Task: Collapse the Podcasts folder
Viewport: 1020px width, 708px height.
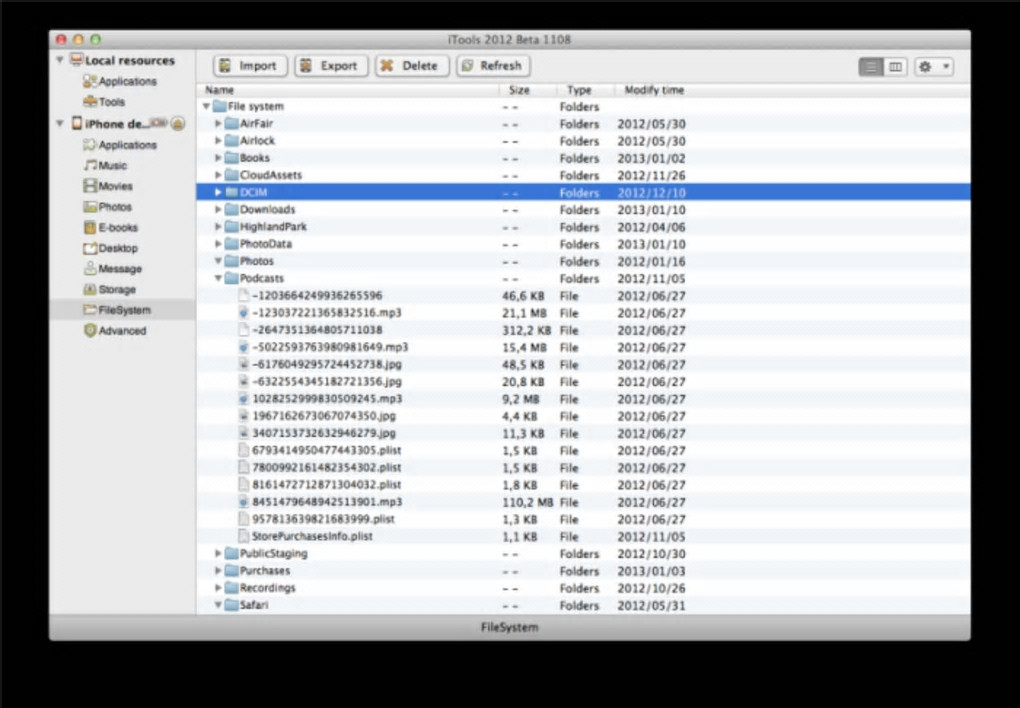Action: coord(218,279)
